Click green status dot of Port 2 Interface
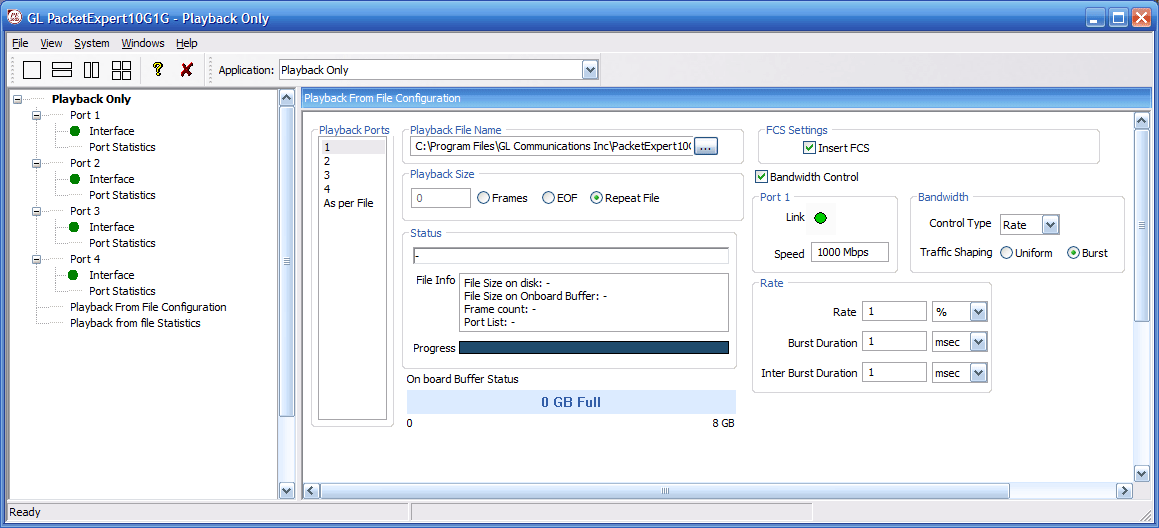 [x=75, y=179]
